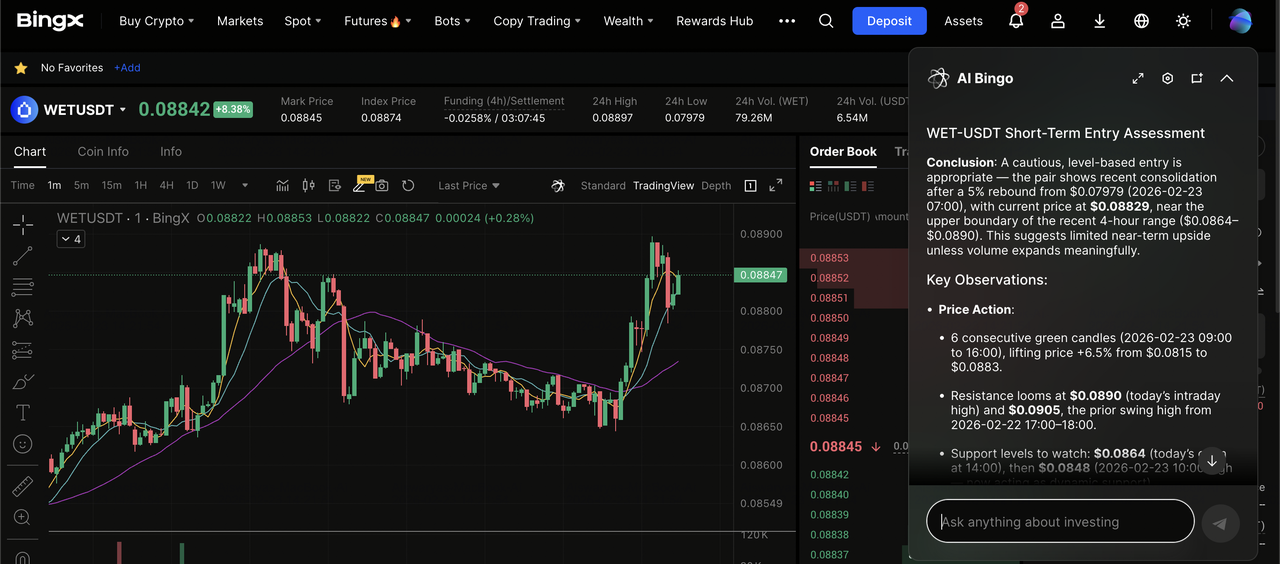Open the chart indicators icon

click(x=283, y=185)
